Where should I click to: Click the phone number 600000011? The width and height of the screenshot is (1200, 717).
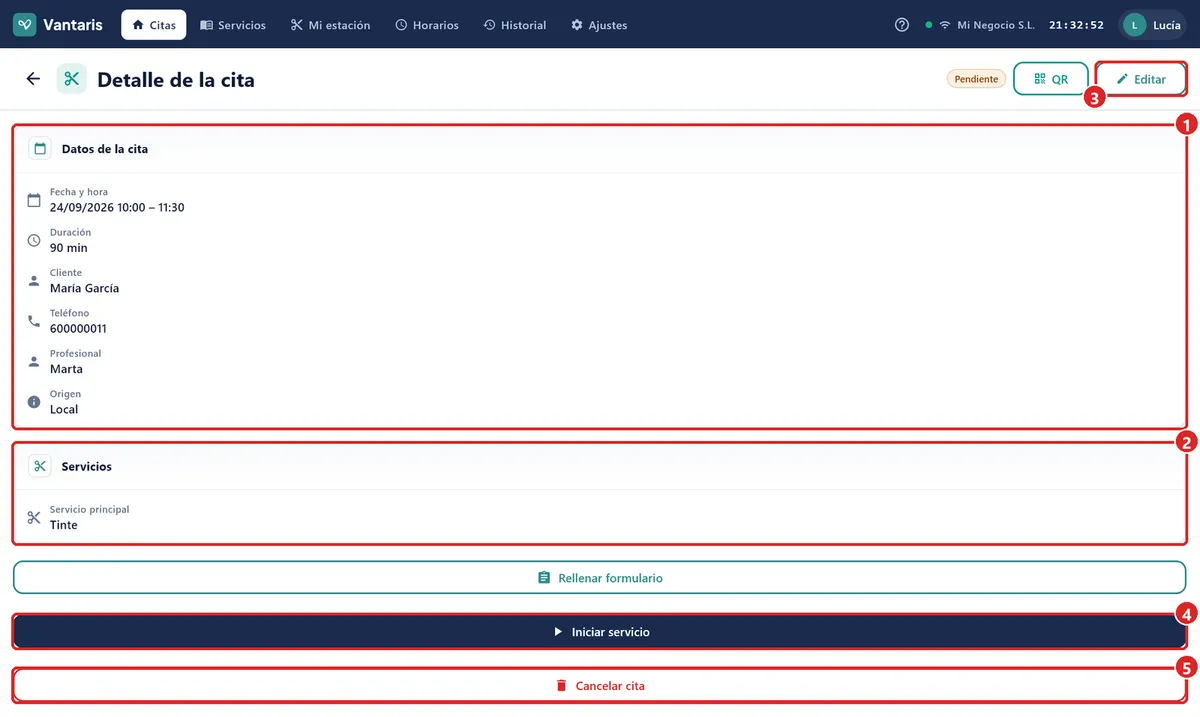tap(78, 329)
